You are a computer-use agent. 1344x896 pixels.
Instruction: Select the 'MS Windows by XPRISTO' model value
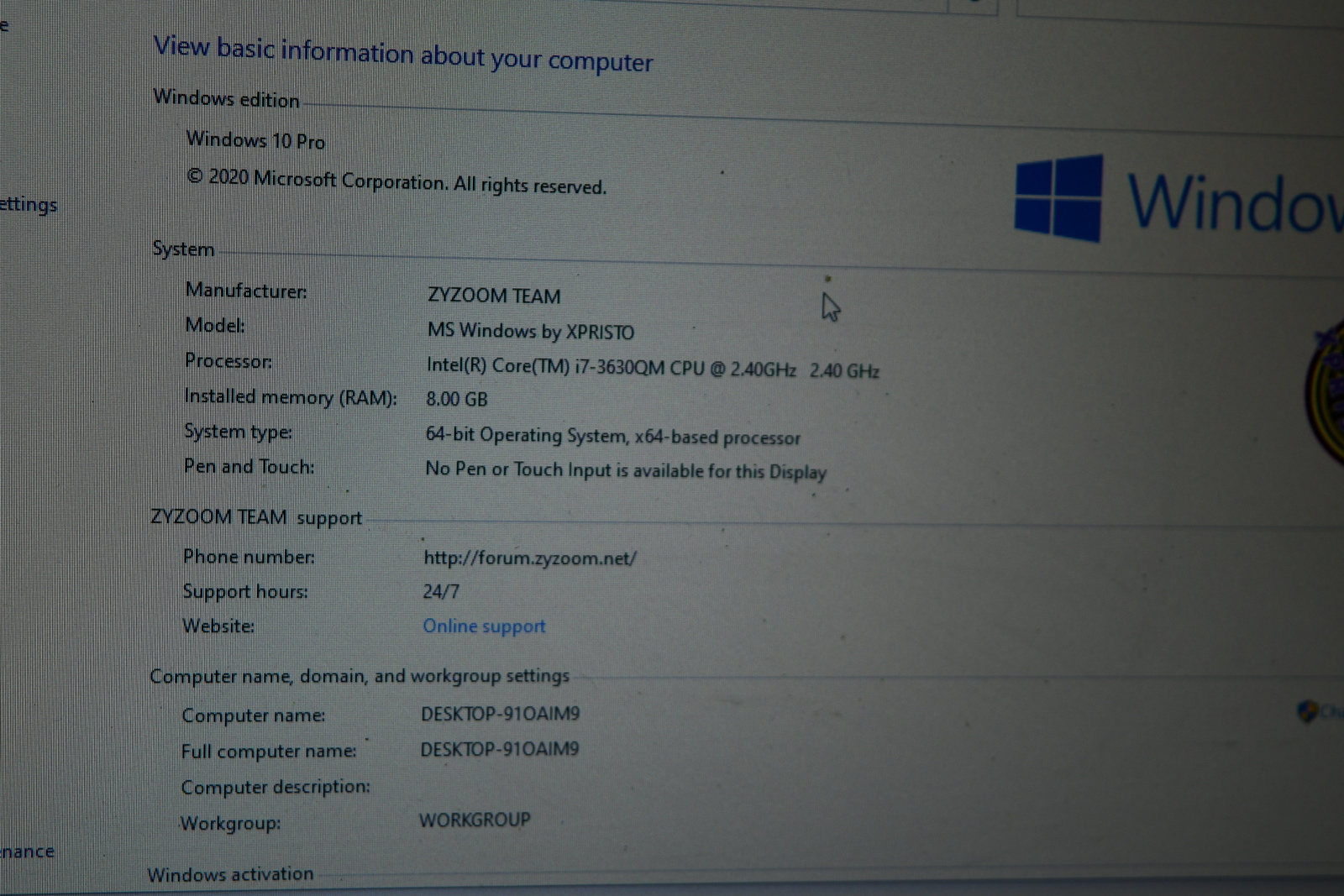tap(531, 331)
